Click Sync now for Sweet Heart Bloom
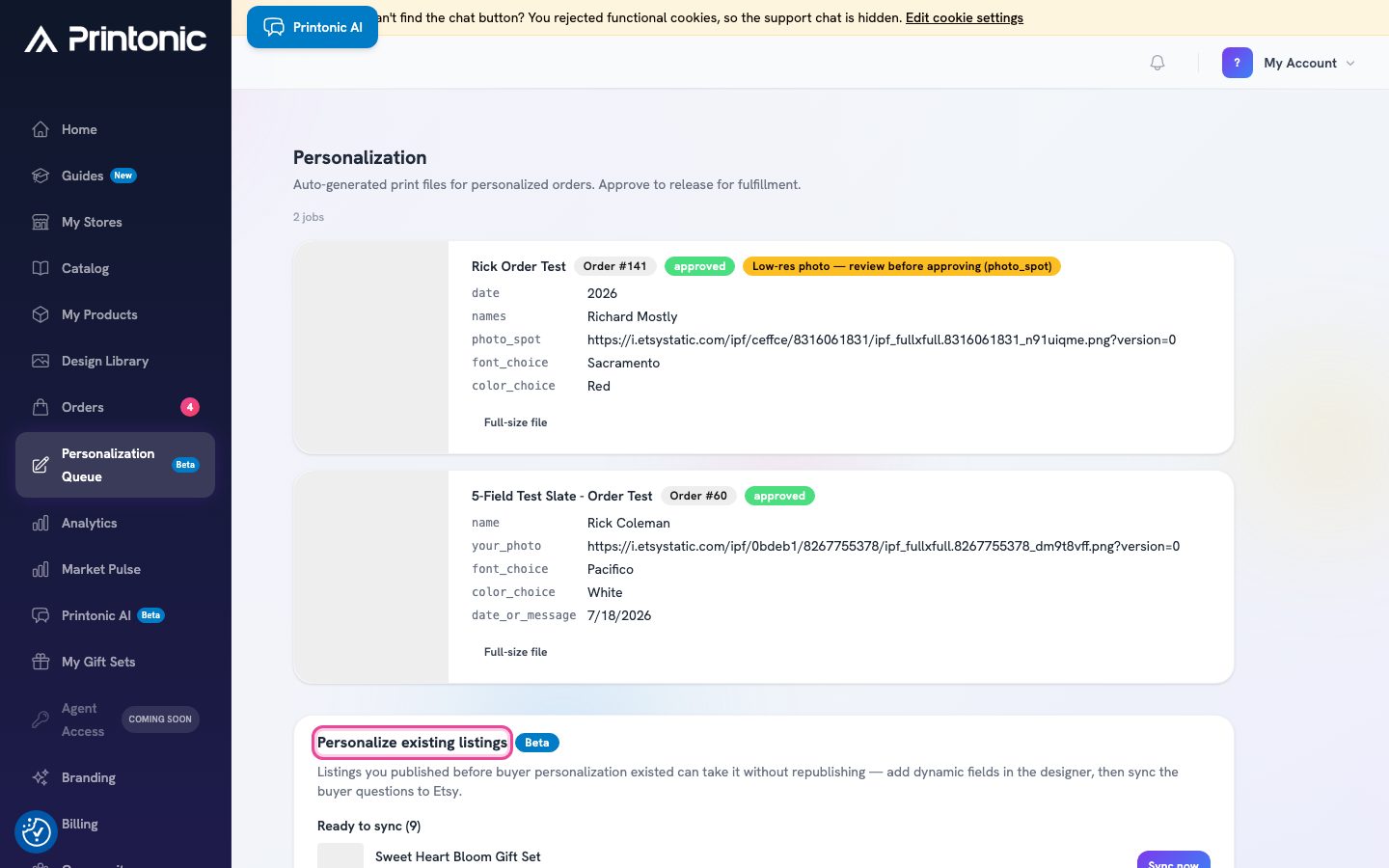This screenshot has height=868, width=1389. point(1173,860)
